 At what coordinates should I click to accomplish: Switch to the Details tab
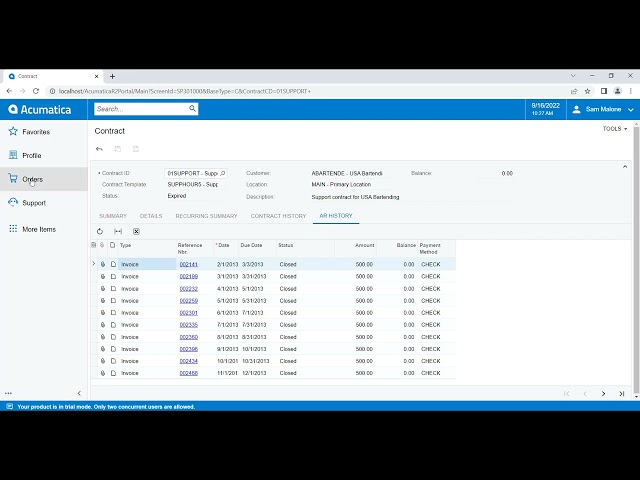151,216
